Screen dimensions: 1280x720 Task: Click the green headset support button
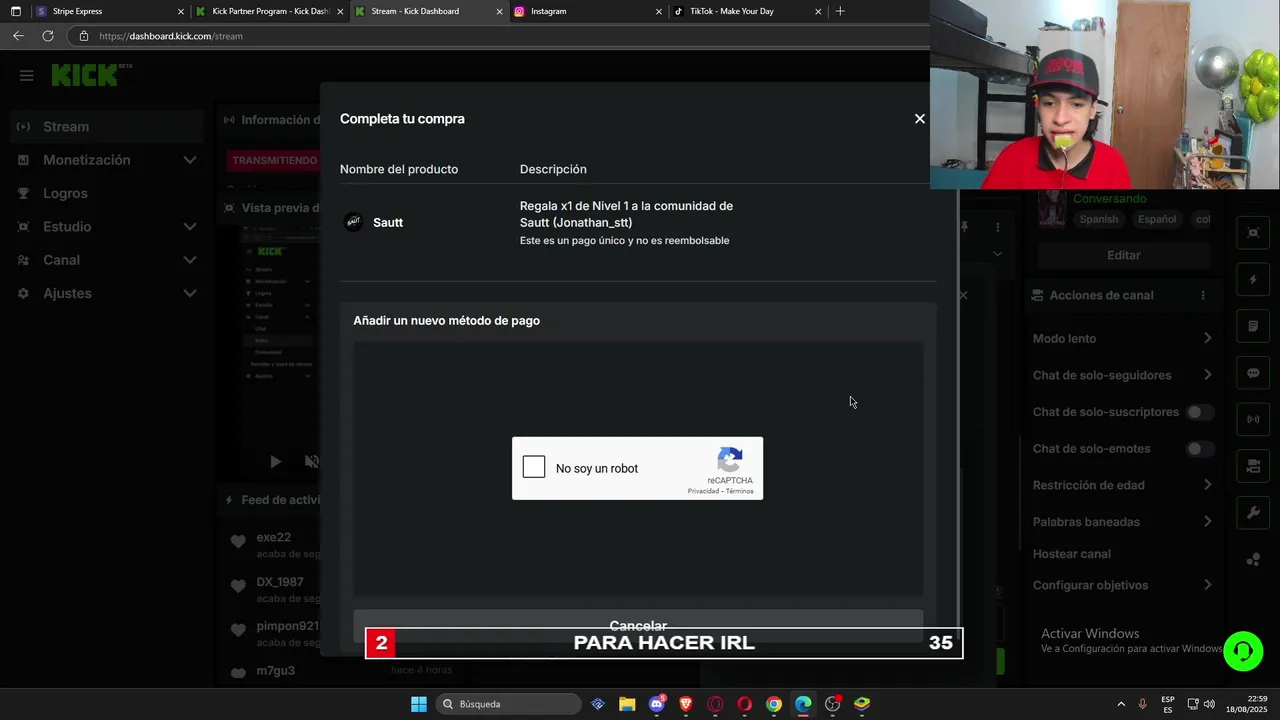[x=1243, y=652]
